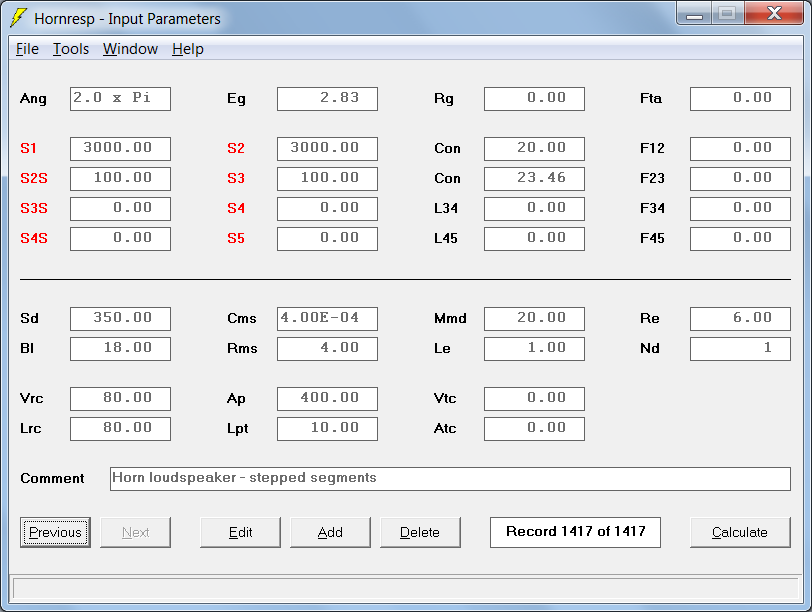The width and height of the screenshot is (812, 612).
Task: Click the Nd field showing 1
Action: 740,348
